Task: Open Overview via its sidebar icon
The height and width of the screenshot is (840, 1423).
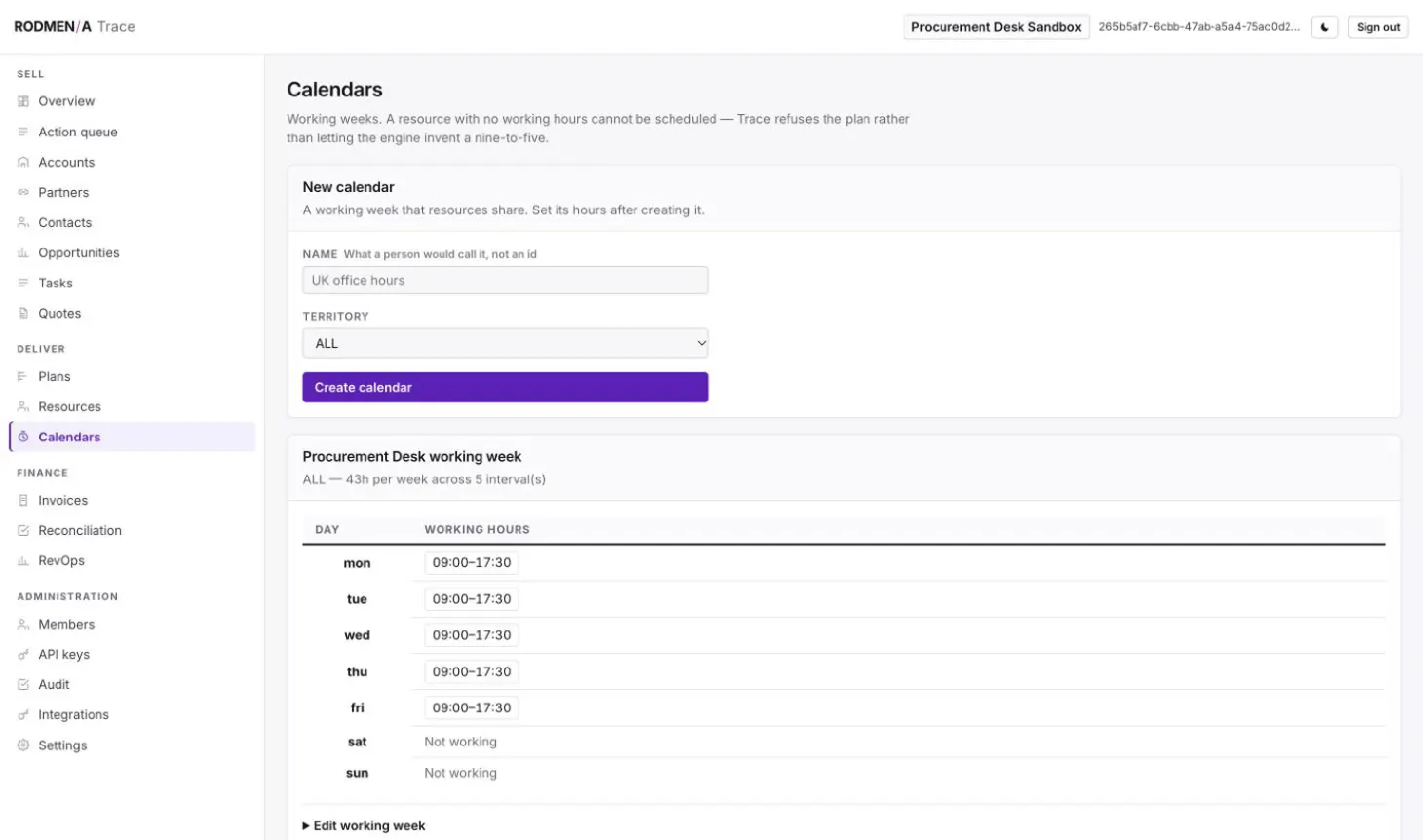Action: point(23,101)
